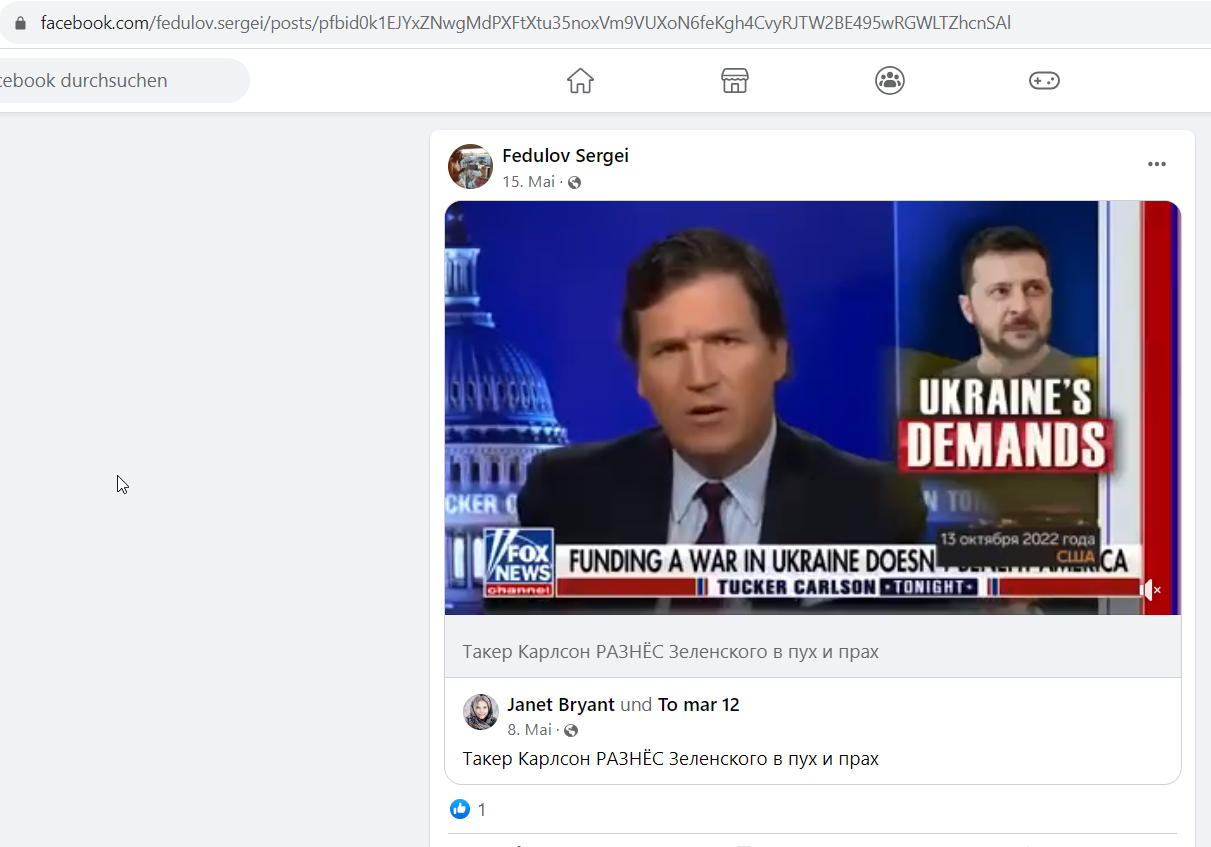Open the Janet Bryant profile link
This screenshot has width=1211, height=847.
[x=561, y=705]
